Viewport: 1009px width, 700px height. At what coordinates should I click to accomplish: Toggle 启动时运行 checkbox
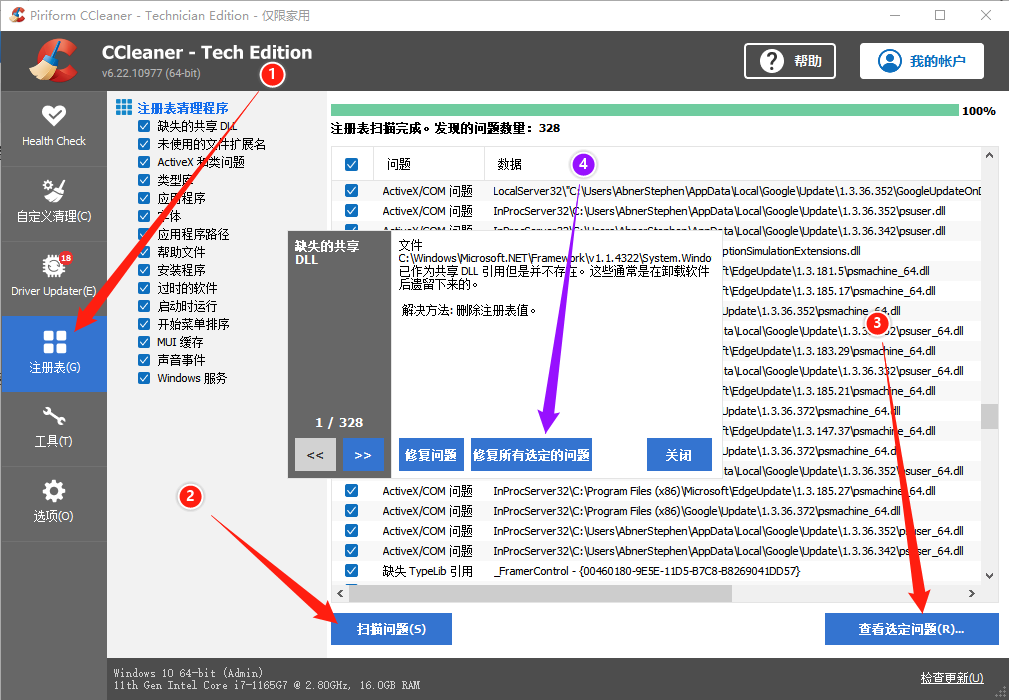pyautogui.click(x=144, y=306)
